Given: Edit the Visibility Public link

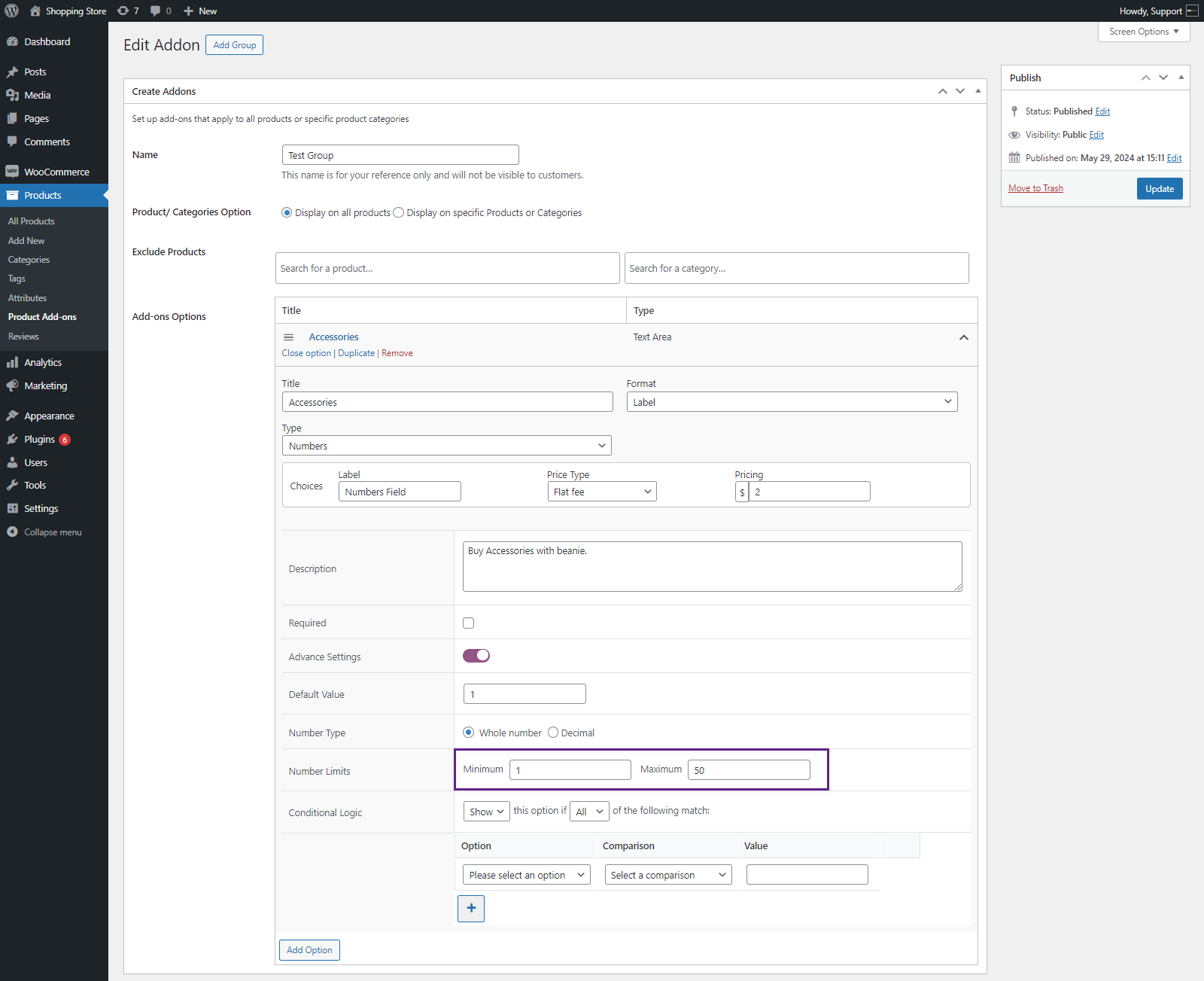Looking at the screenshot, I should tap(1096, 135).
